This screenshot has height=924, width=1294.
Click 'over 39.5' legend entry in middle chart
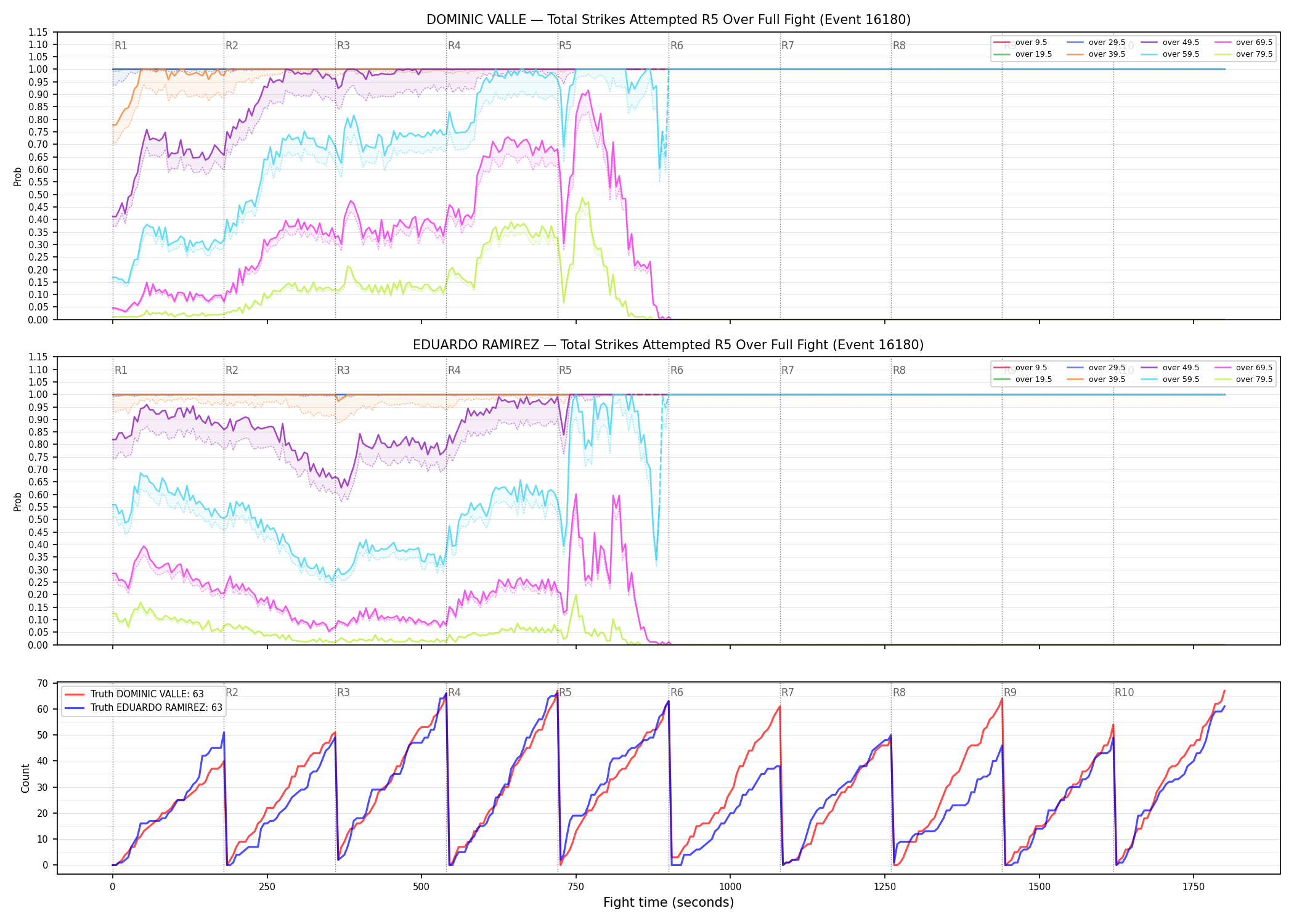[1096, 379]
